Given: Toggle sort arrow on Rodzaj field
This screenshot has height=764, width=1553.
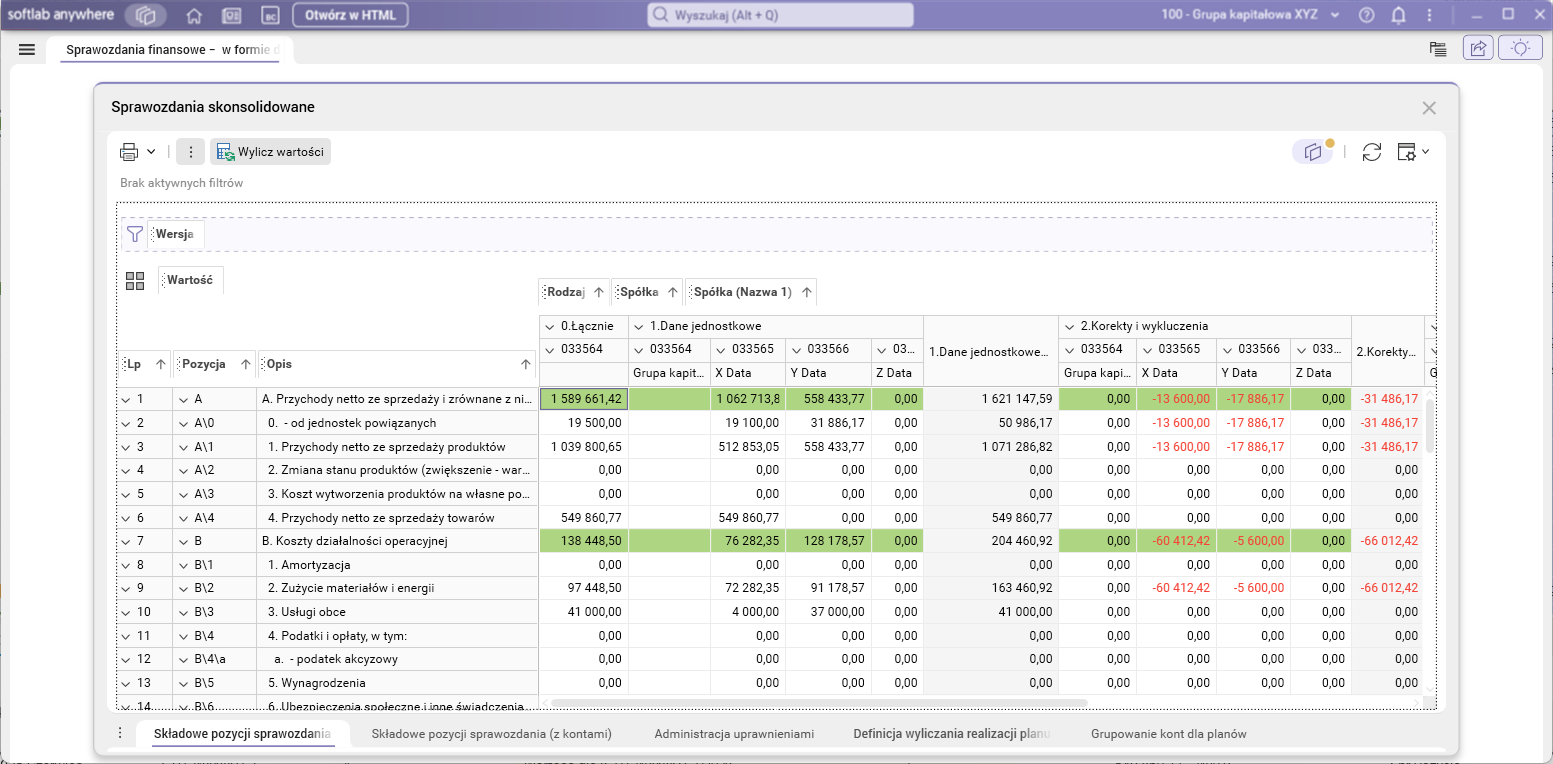Looking at the screenshot, I should click(x=598, y=293).
